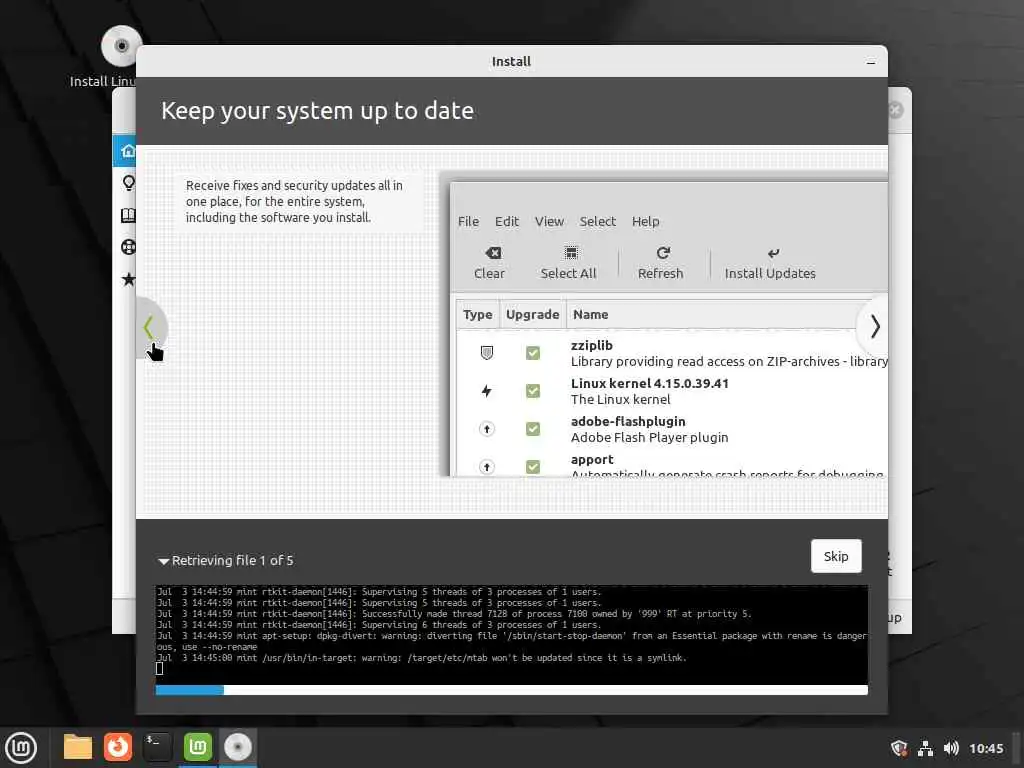Open the Files folder in taskbar
The image size is (1024, 768).
78,747
